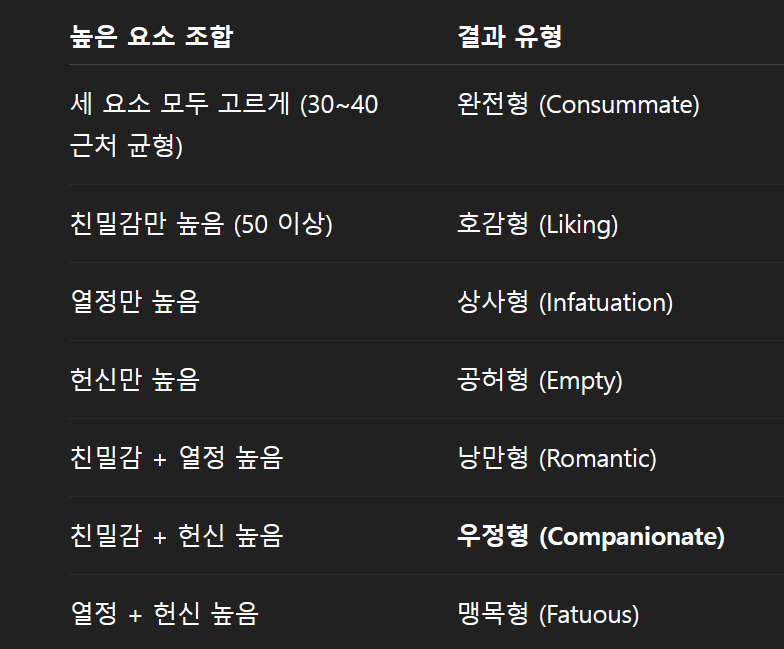Click the 높은 요소 조합 column header
This screenshot has width=784, height=649.
coord(151,37)
